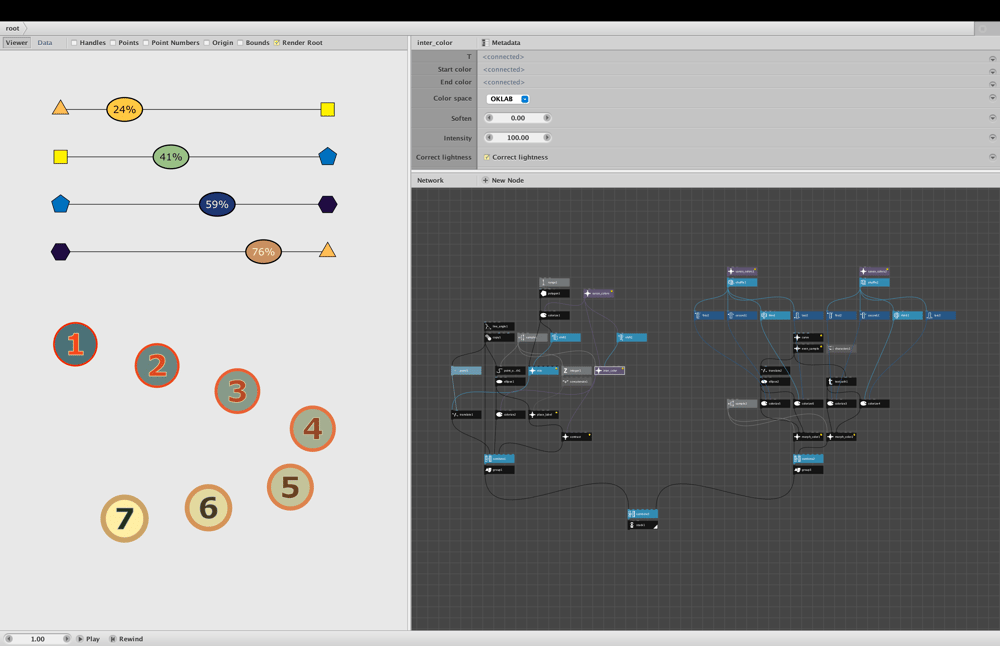Click the root breadcrumb

[13, 28]
